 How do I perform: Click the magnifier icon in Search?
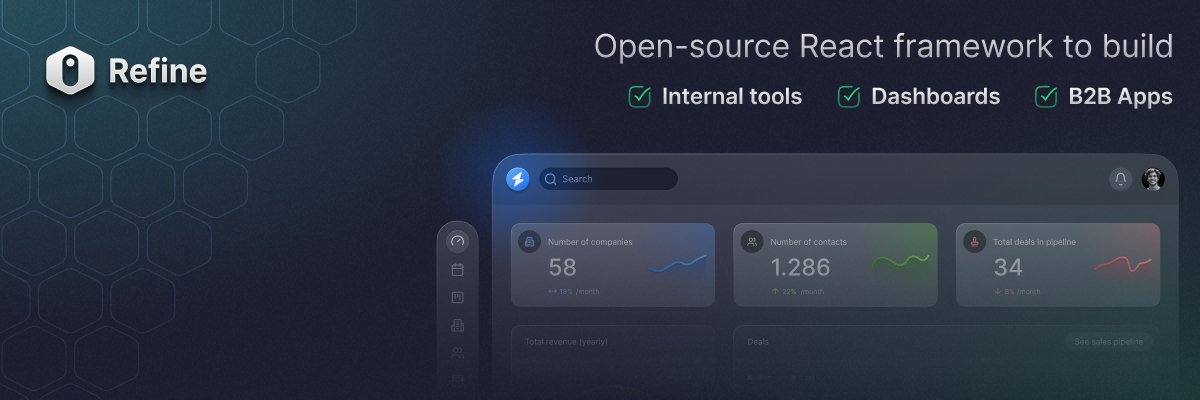pos(550,179)
